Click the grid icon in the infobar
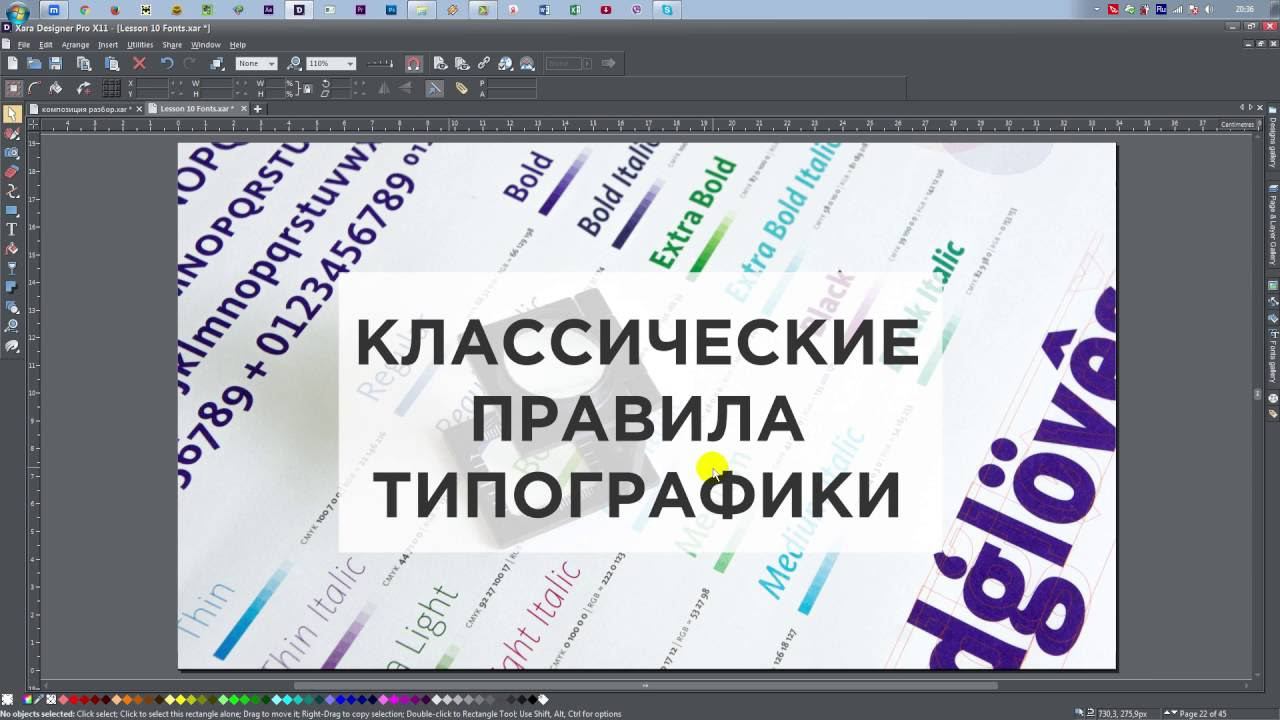The width and height of the screenshot is (1280, 720). coord(112,88)
